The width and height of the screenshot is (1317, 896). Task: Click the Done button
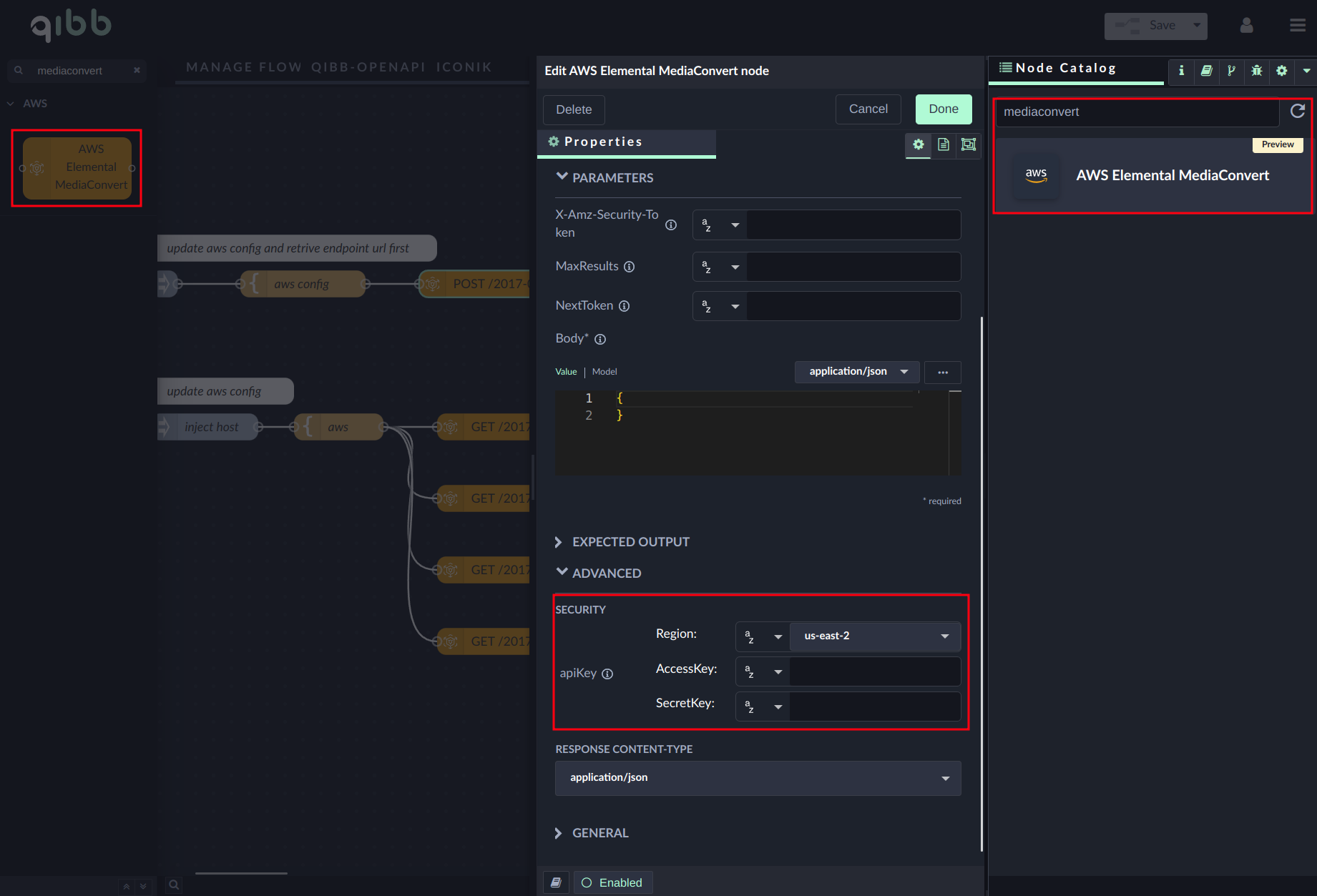point(943,109)
